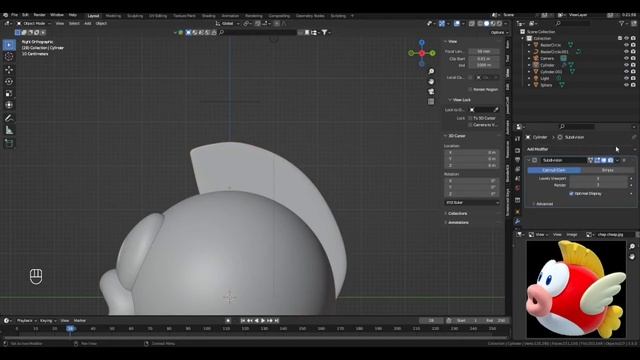The height and width of the screenshot is (360, 640).
Task: Select the Annotate pencil tool
Action: pos(9,118)
